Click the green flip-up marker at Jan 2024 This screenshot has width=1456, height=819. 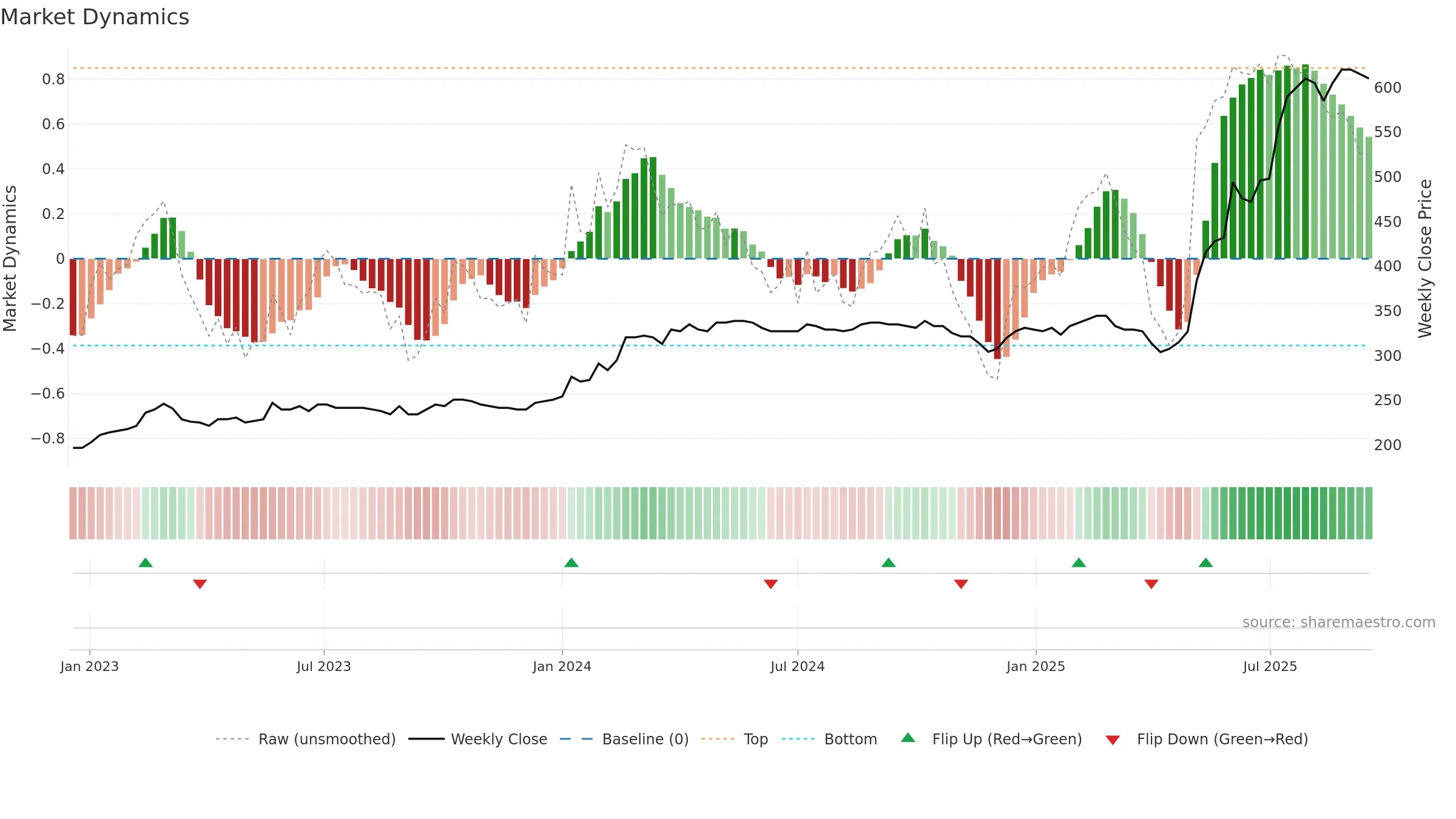pos(571,562)
